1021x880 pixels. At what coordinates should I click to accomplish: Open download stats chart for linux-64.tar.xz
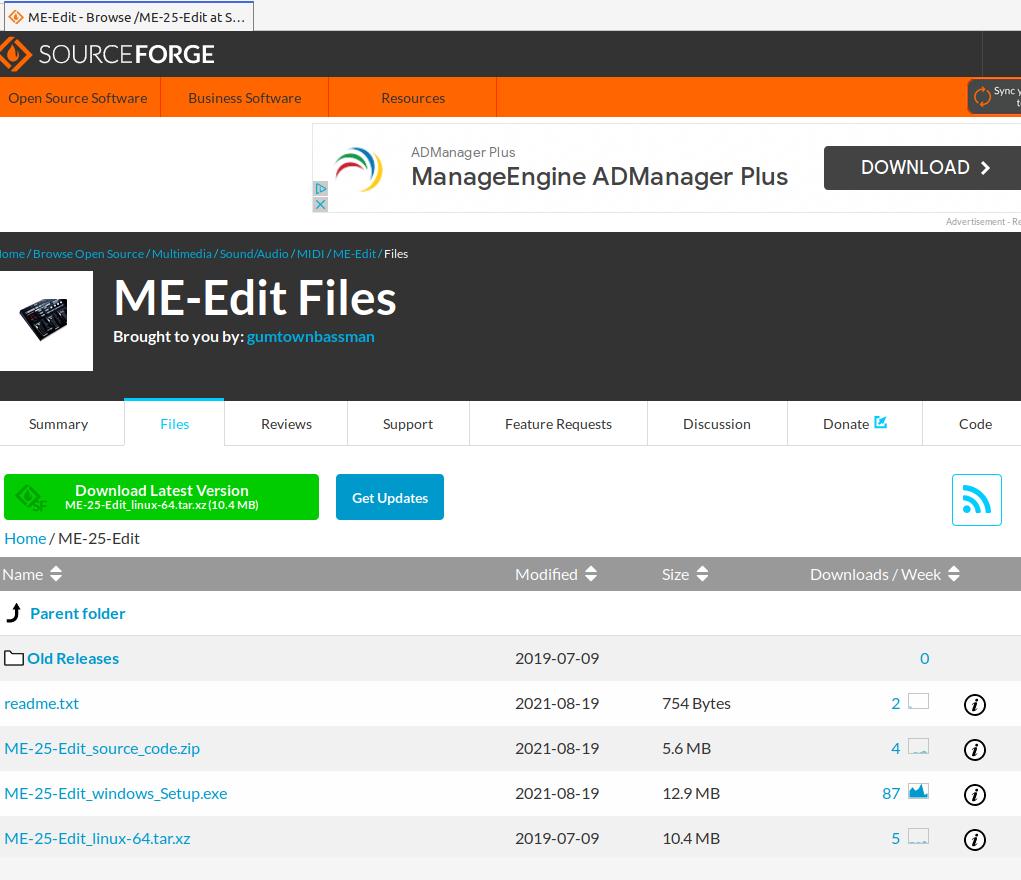918,836
